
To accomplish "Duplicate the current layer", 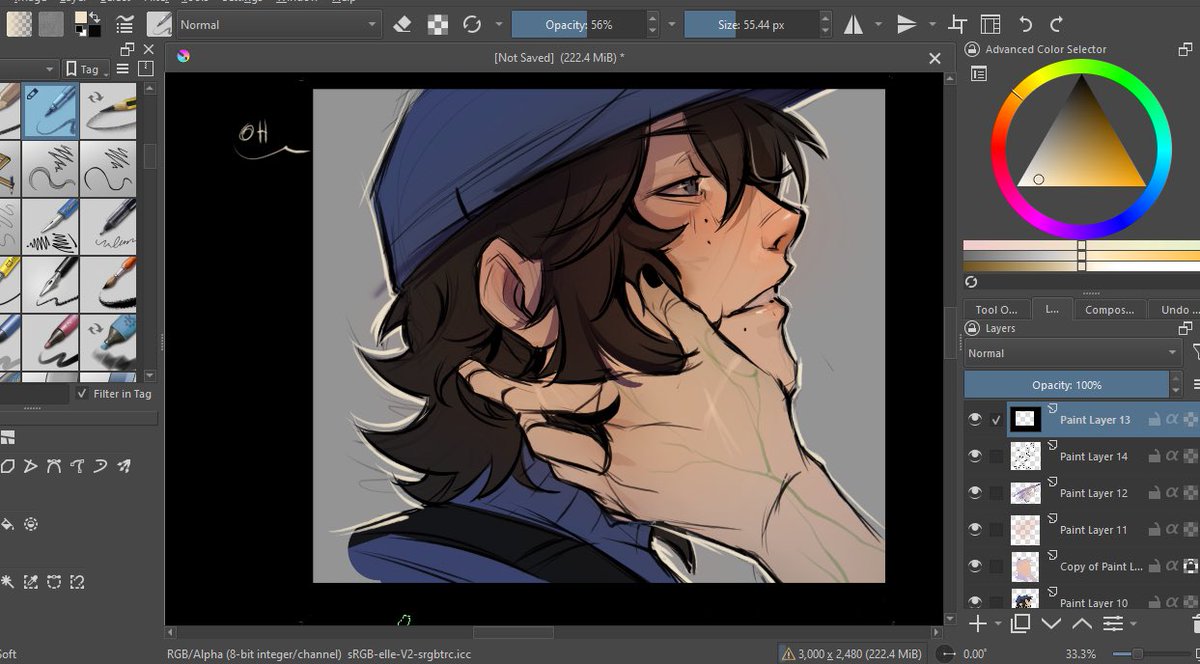I will (1020, 624).
